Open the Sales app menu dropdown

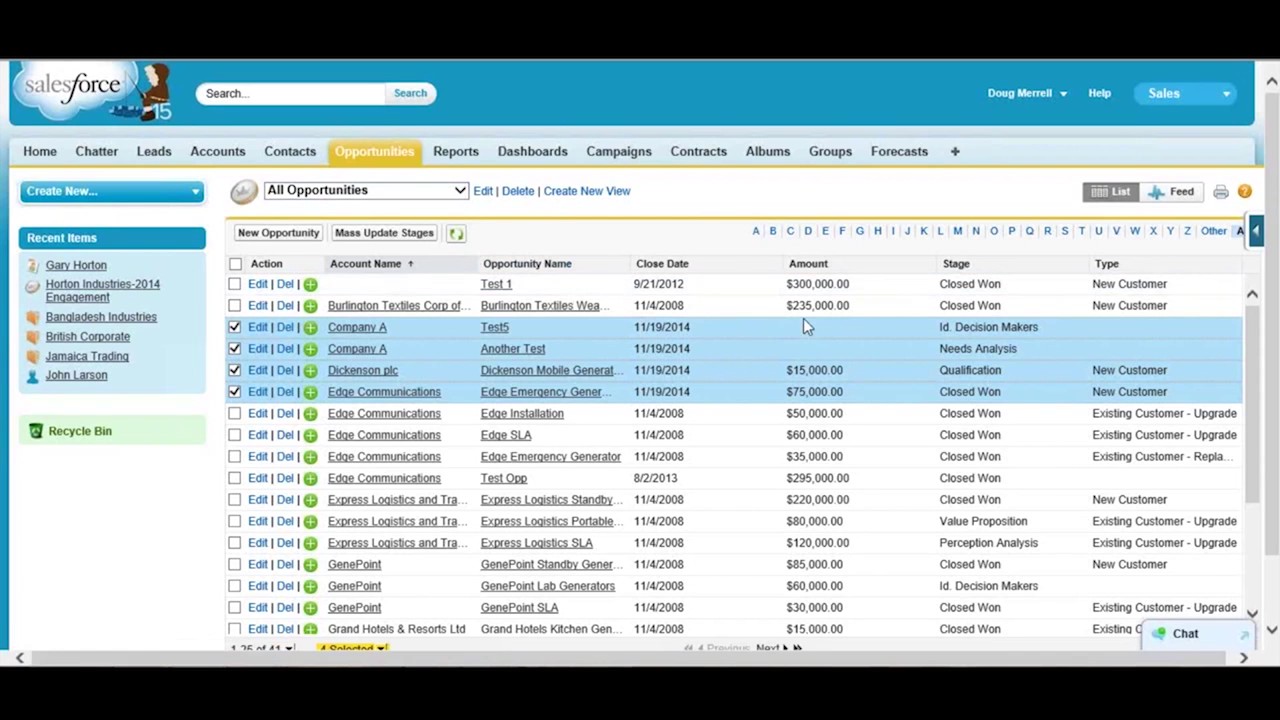click(x=1187, y=93)
